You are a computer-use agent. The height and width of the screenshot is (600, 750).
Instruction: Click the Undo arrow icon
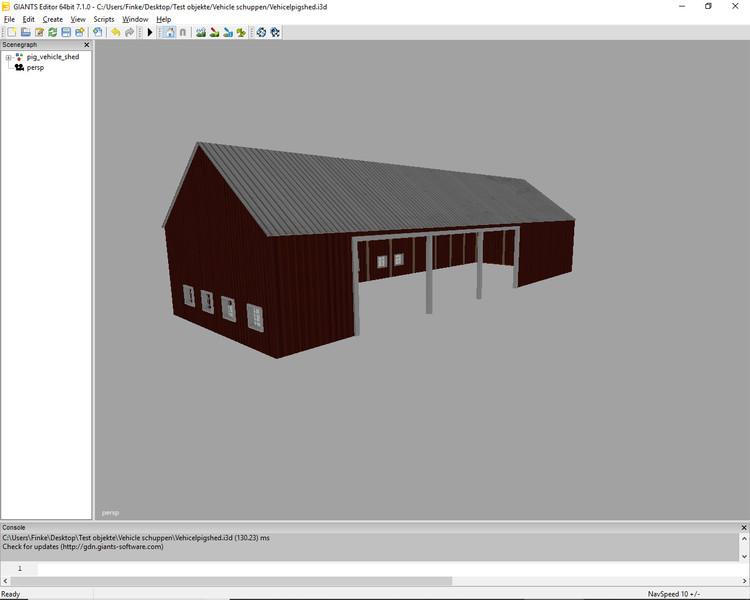(x=115, y=32)
